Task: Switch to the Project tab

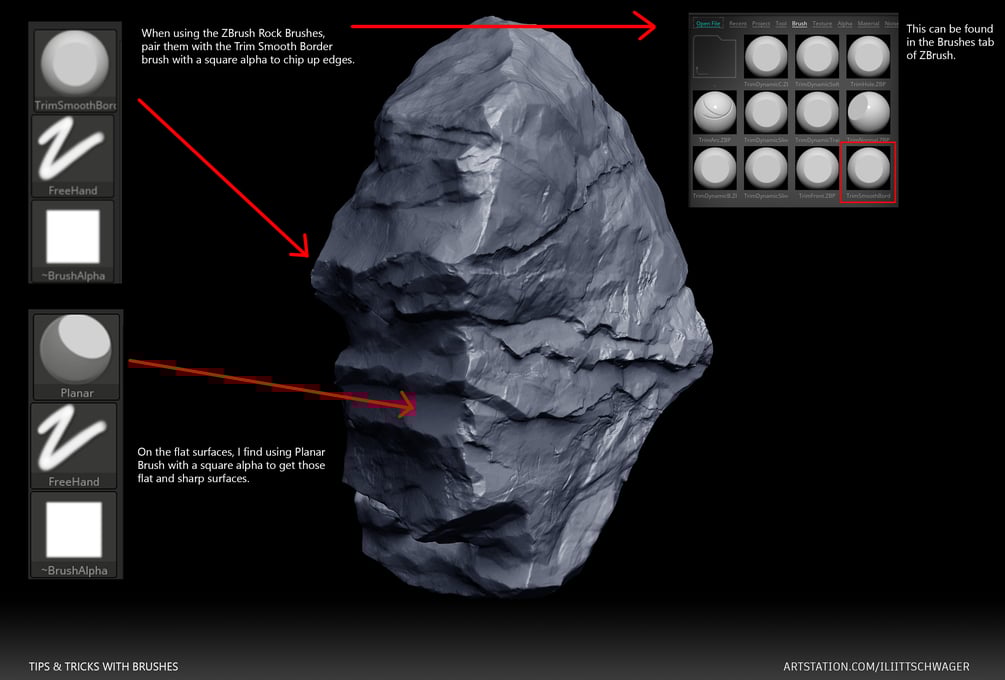Action: (x=761, y=24)
